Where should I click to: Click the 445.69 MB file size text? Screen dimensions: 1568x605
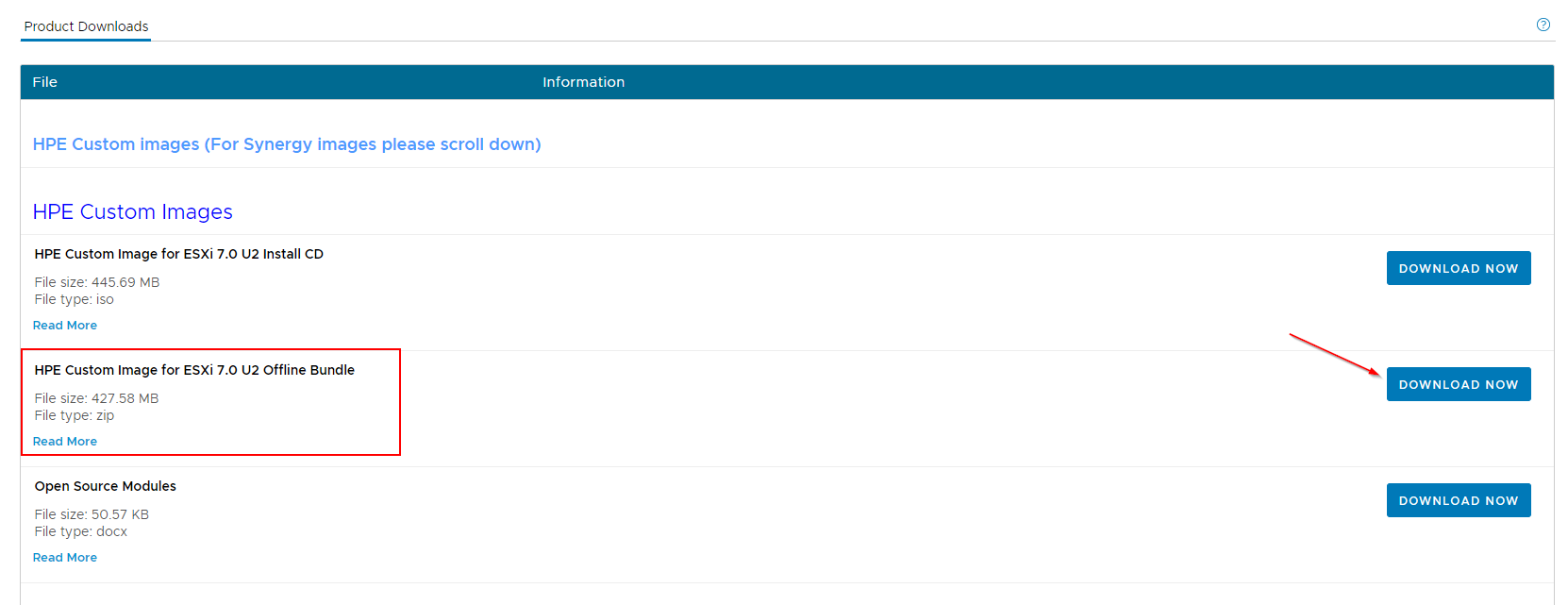97,282
